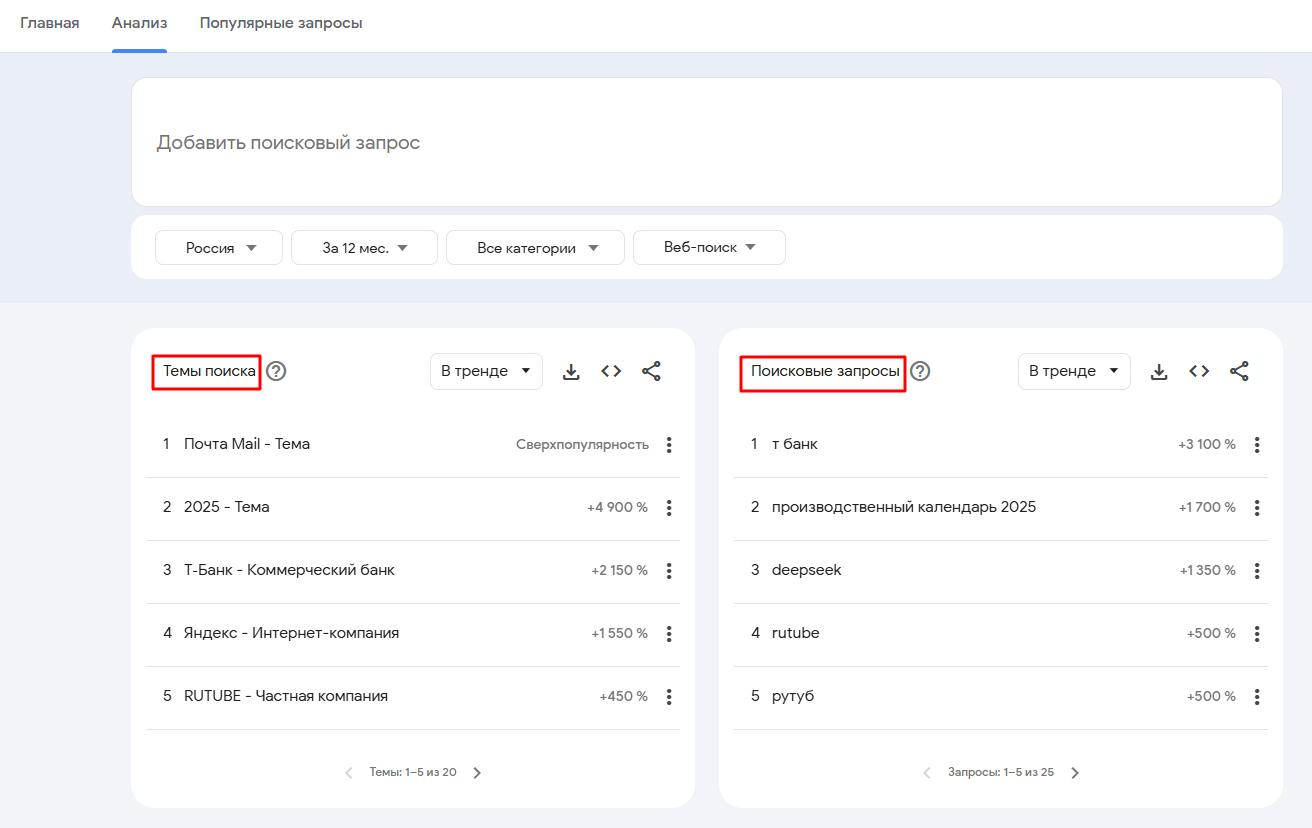
Task: Go to next page of Запросы
Action: [x=1075, y=773]
